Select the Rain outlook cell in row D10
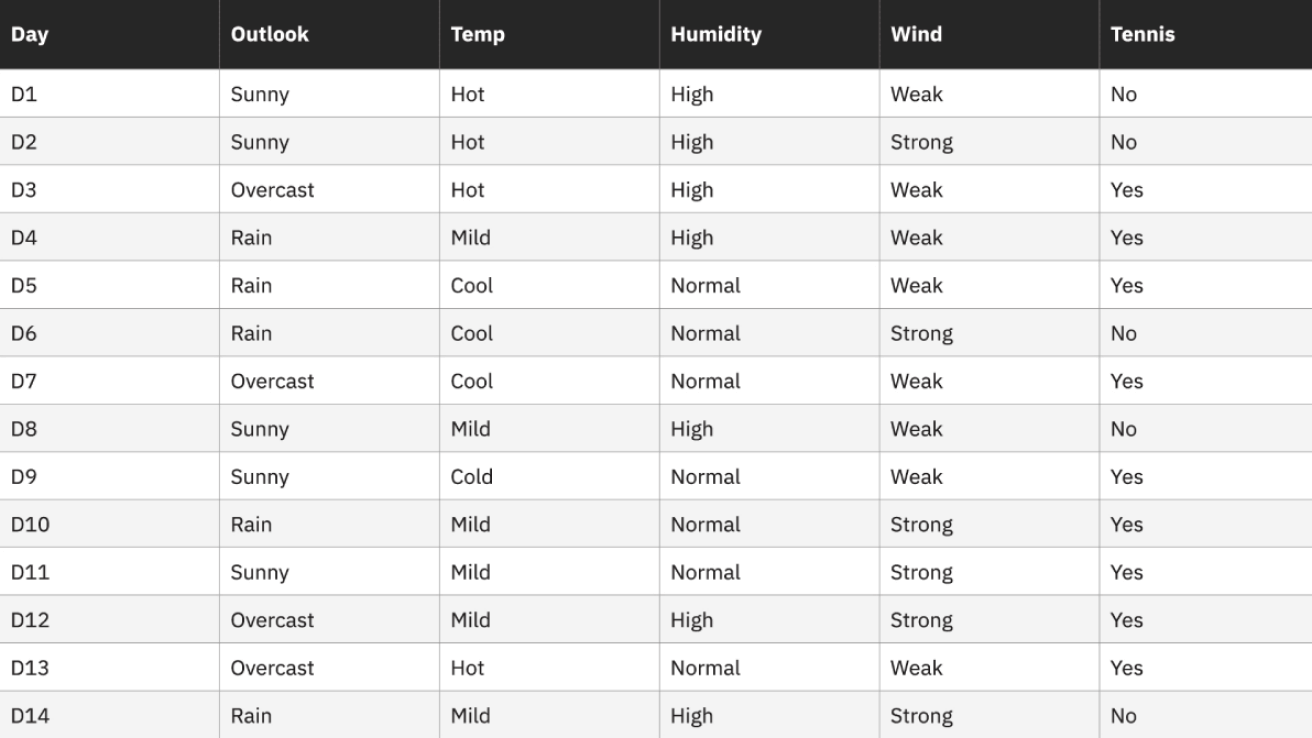Screen dimensions: 1312x738 tap(329, 524)
